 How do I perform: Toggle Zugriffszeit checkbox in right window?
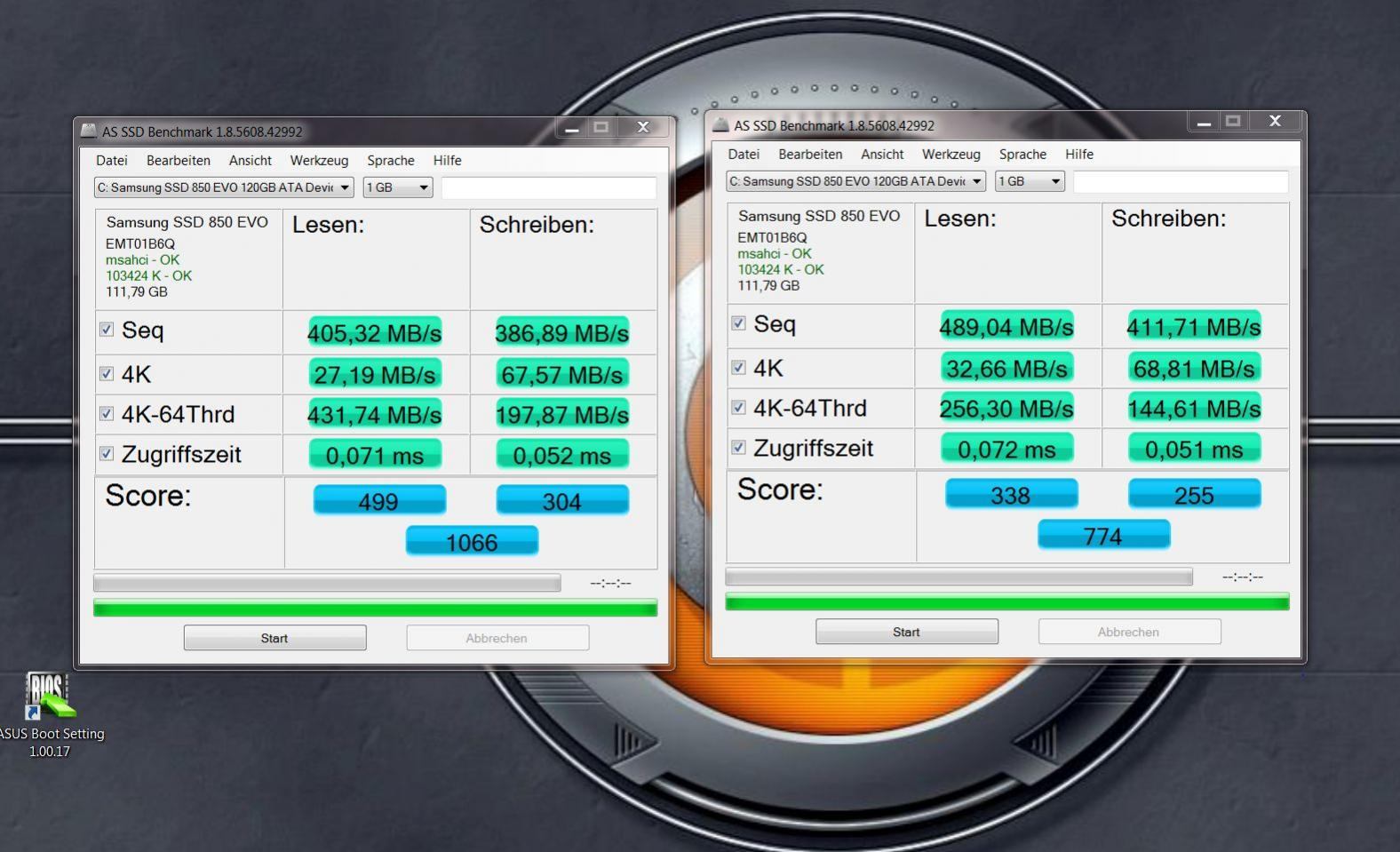coord(738,447)
